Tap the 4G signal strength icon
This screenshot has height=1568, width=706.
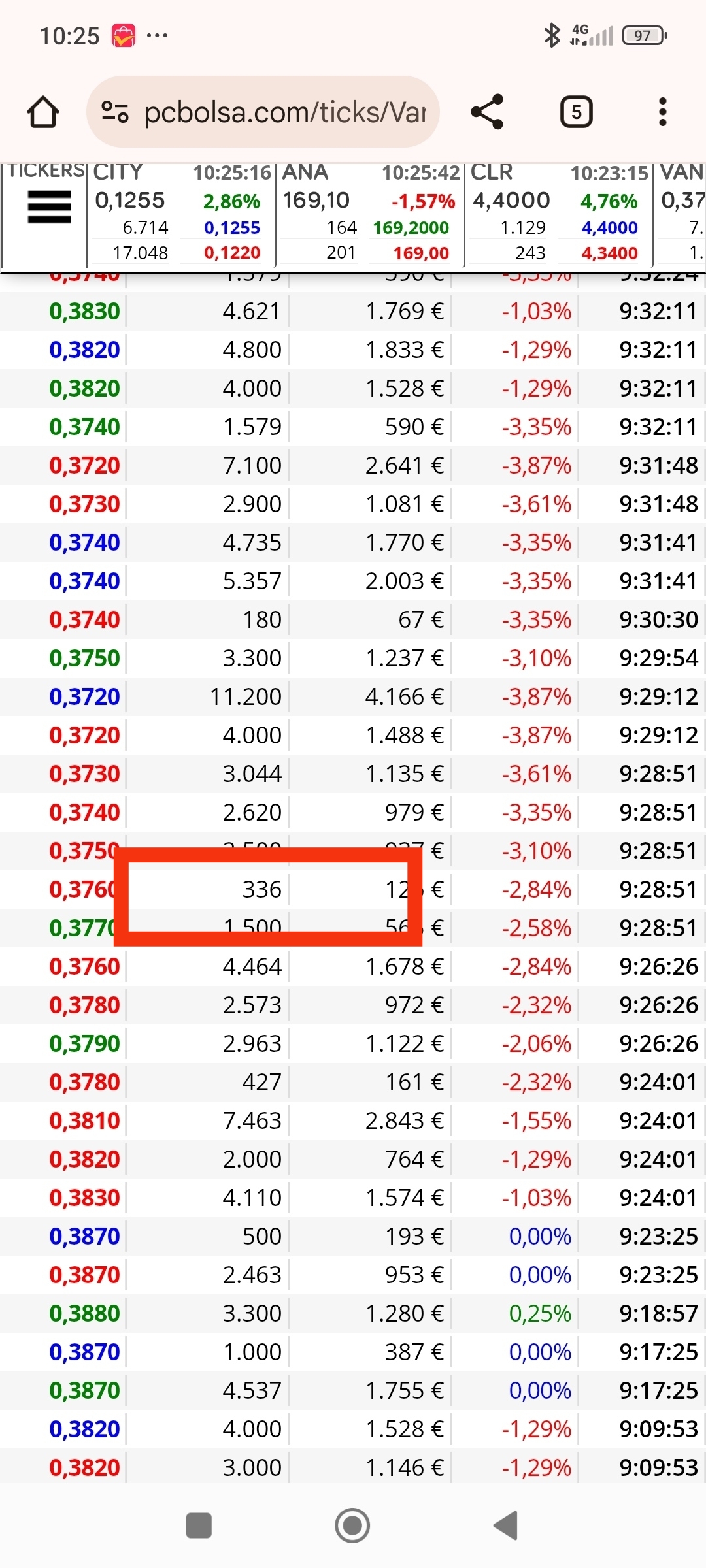click(592, 35)
